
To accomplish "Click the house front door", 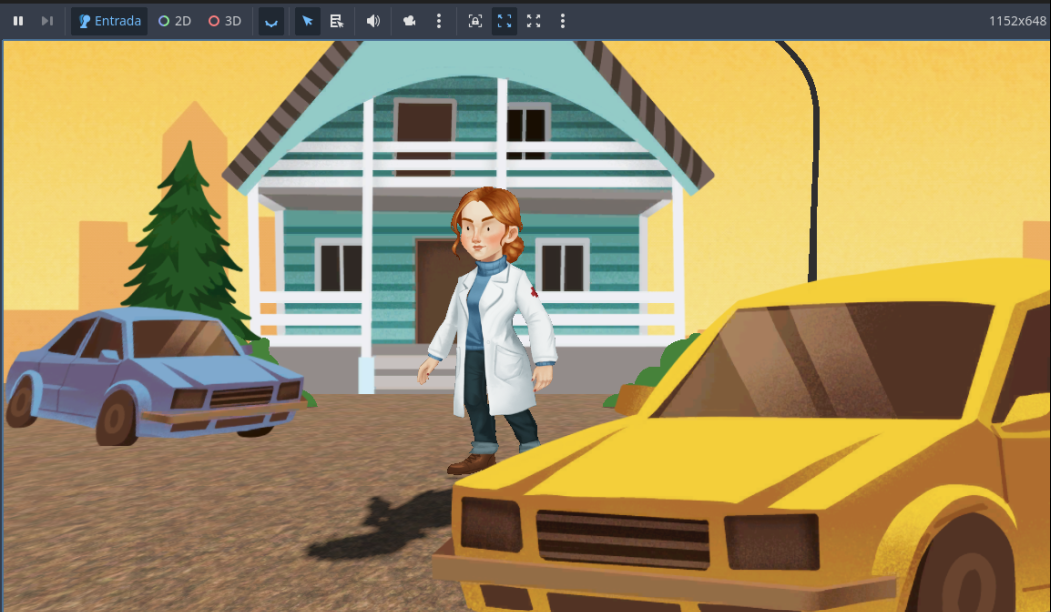I will 436,290.
